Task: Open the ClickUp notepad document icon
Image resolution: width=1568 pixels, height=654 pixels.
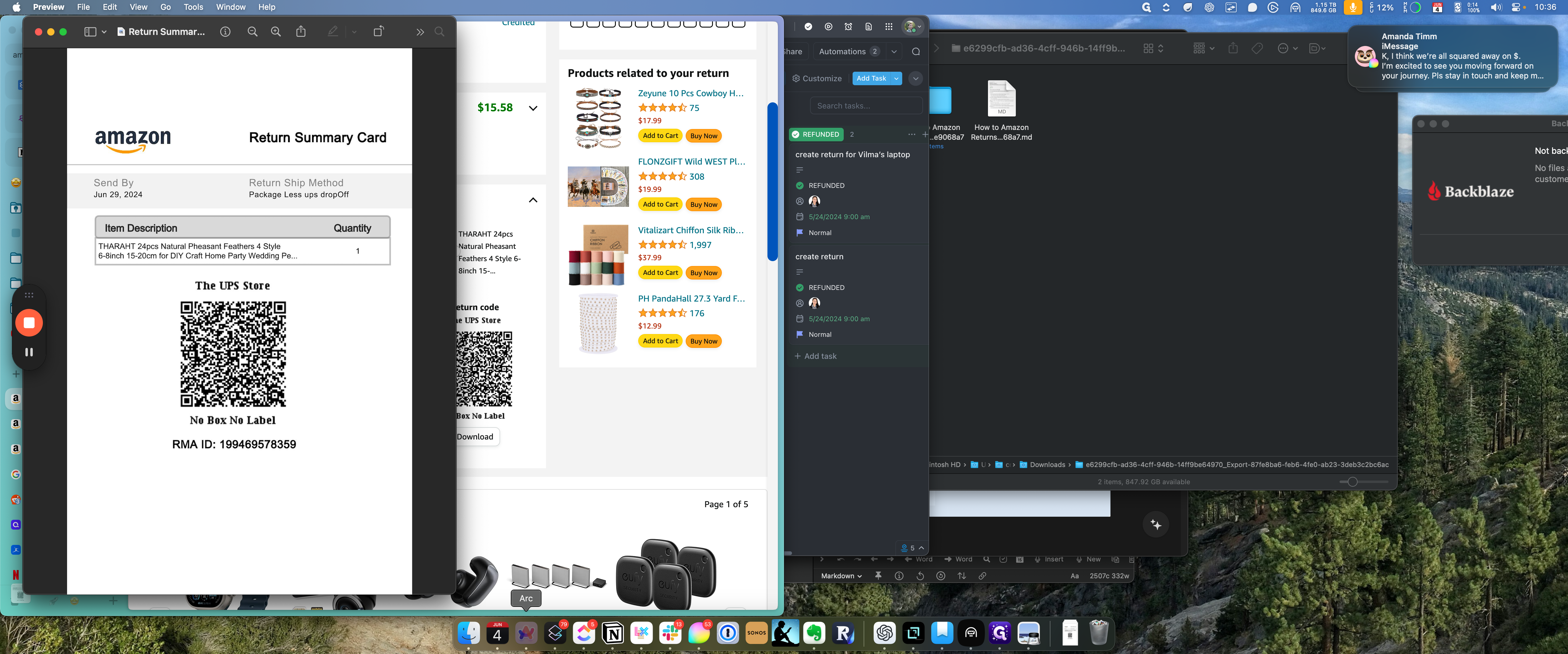Action: 869,27
